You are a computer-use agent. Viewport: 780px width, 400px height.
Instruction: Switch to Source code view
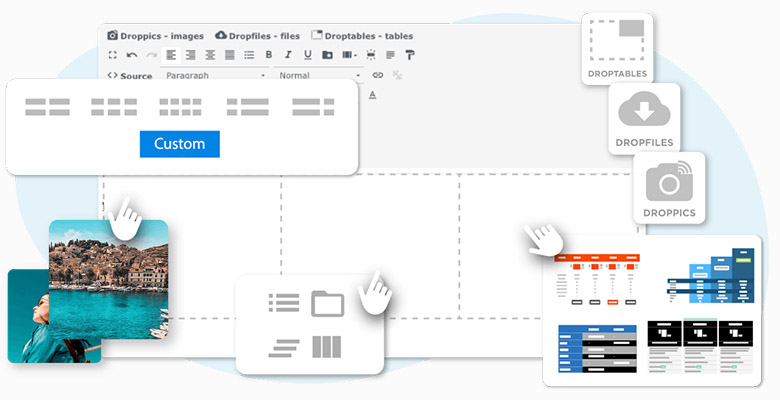click(x=130, y=76)
